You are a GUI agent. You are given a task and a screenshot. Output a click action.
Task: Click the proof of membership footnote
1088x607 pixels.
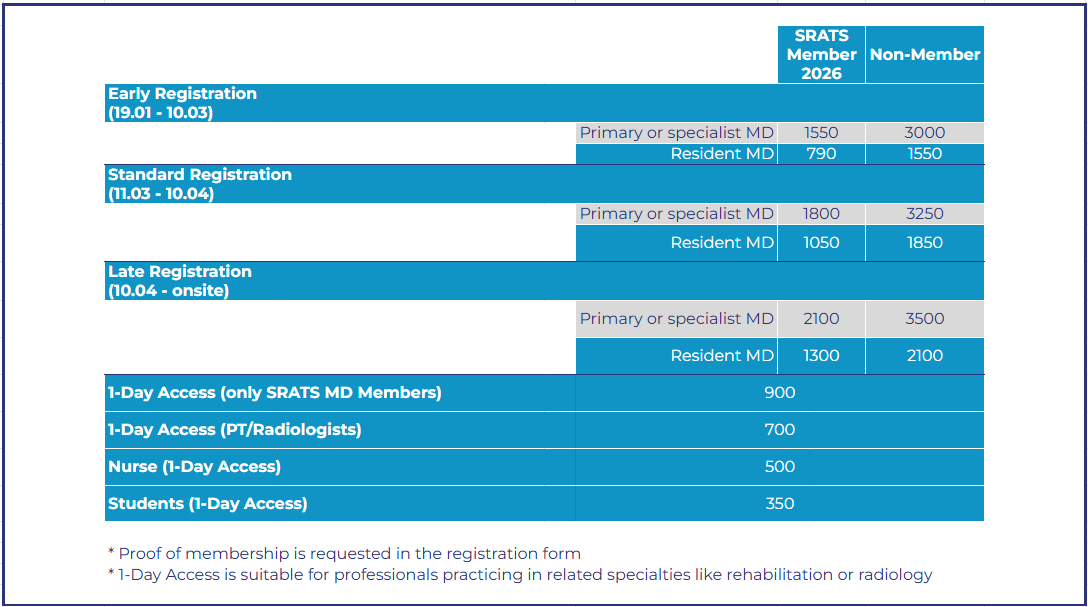344,553
